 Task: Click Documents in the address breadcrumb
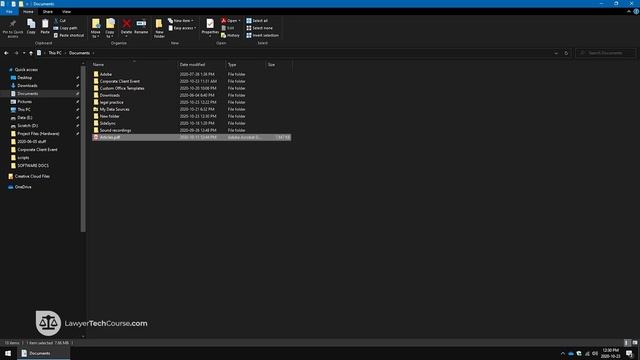[x=79, y=53]
